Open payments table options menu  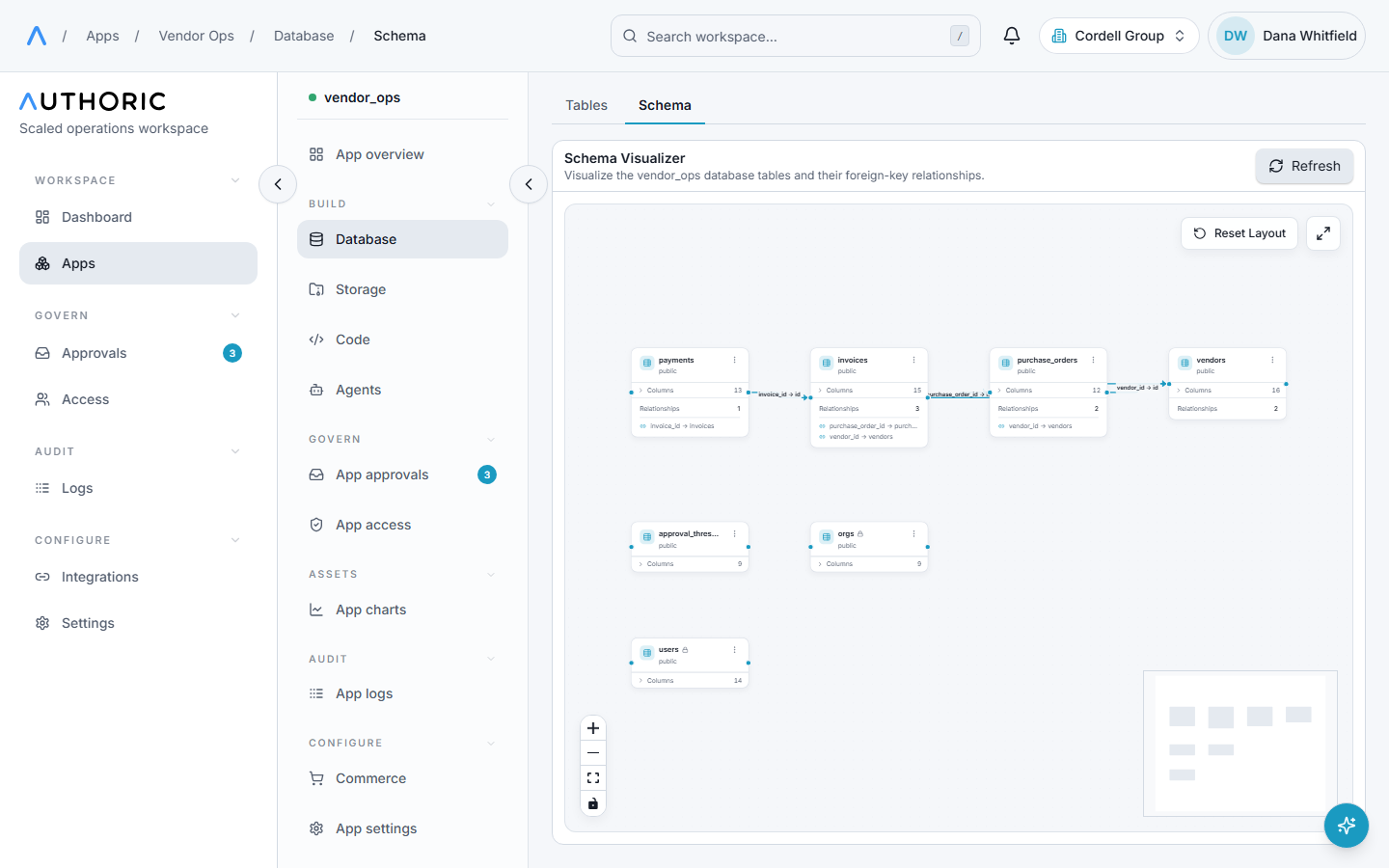tap(735, 360)
